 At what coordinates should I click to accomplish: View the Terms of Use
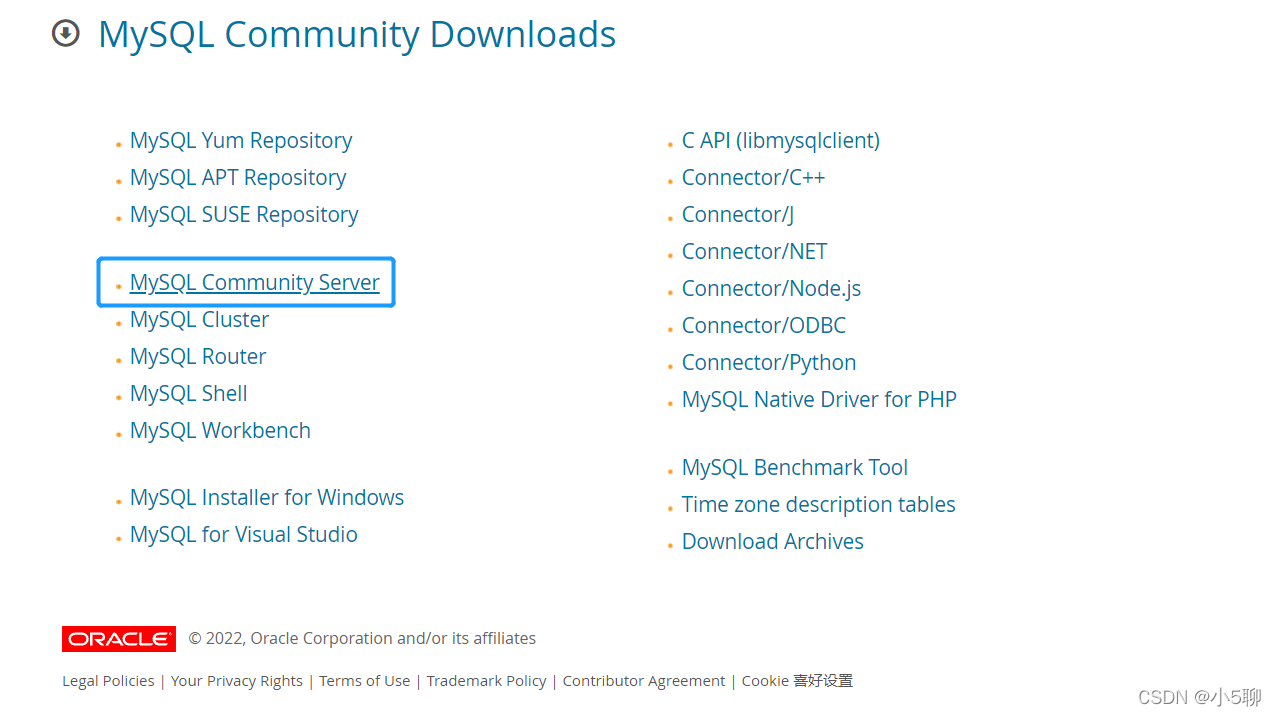365,681
